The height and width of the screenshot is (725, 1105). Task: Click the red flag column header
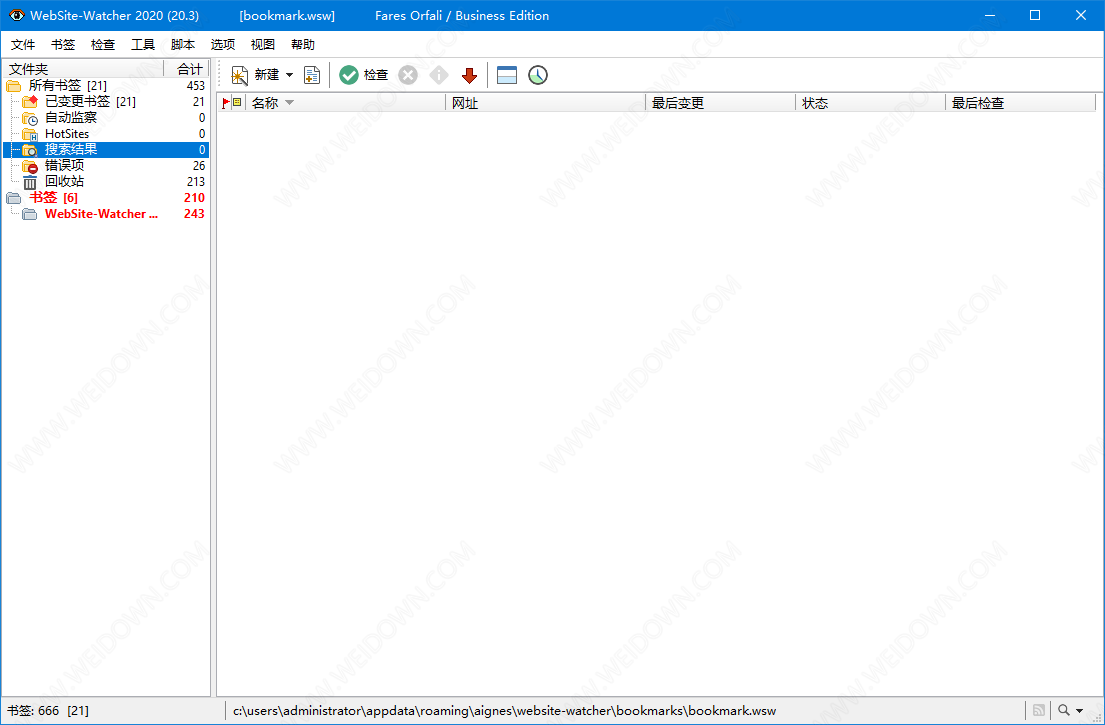coord(226,103)
